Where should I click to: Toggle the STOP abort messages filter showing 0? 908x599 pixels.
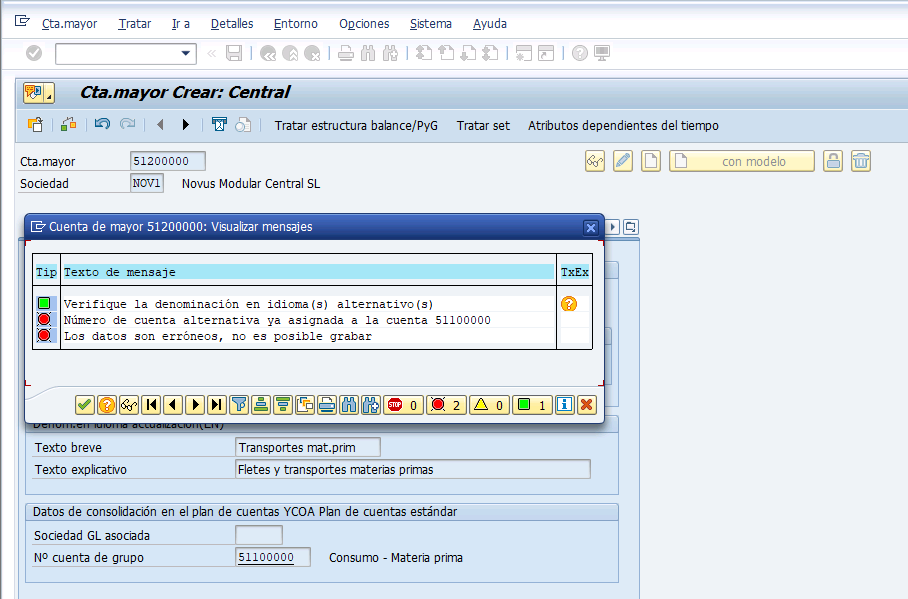pyautogui.click(x=403, y=405)
